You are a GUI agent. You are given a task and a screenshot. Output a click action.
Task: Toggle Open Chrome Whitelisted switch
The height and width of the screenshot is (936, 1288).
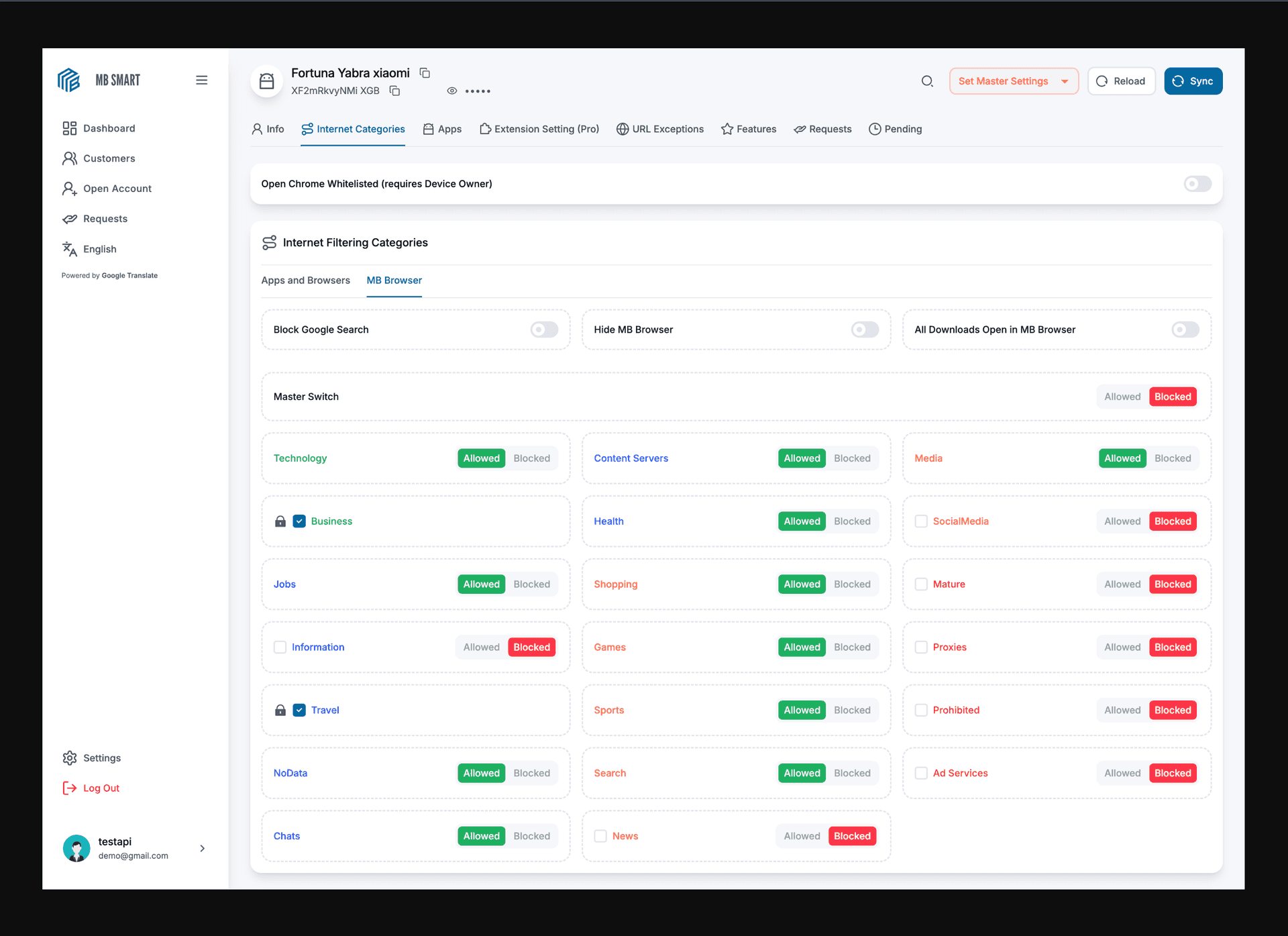tap(1197, 184)
